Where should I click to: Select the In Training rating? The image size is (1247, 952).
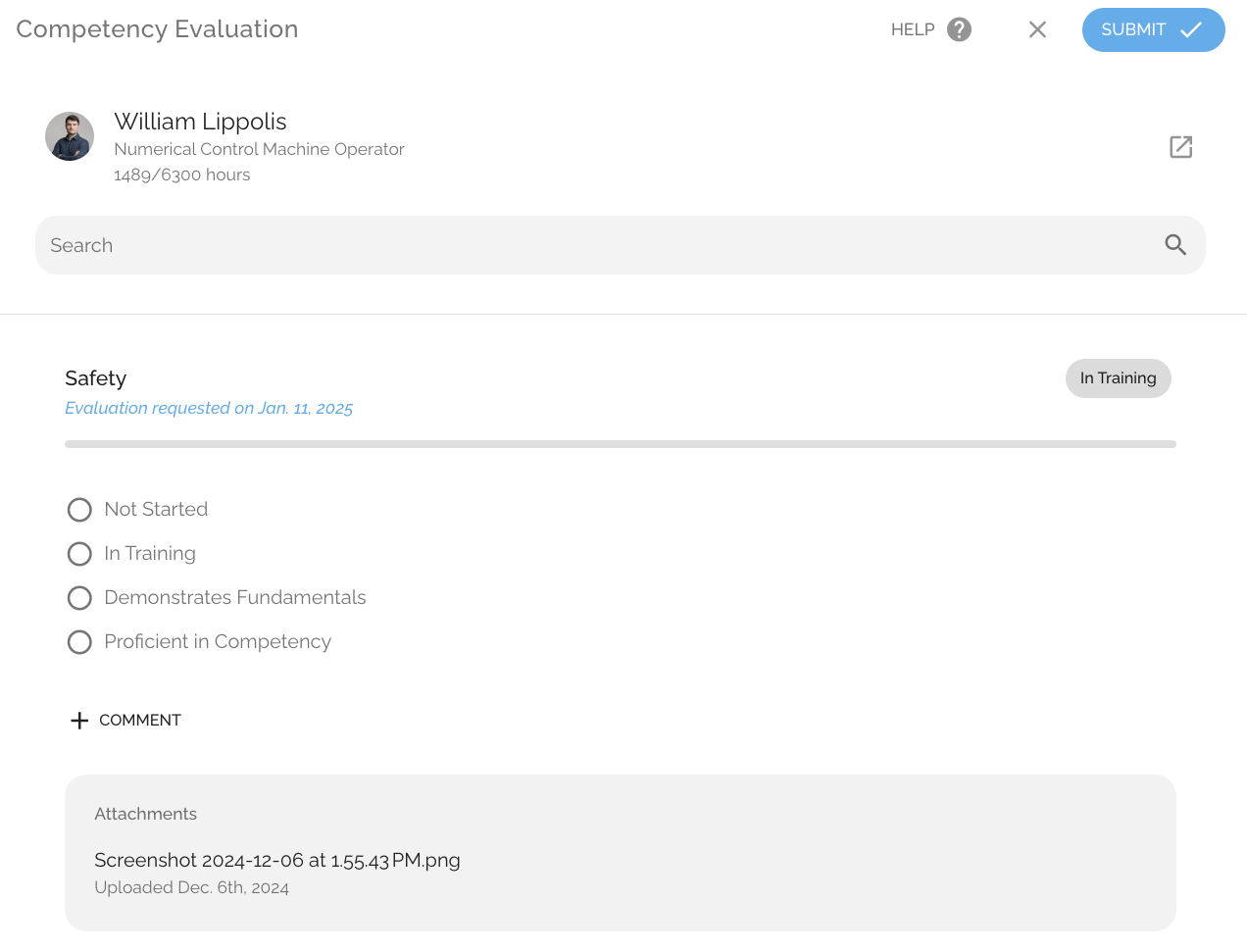pos(79,553)
